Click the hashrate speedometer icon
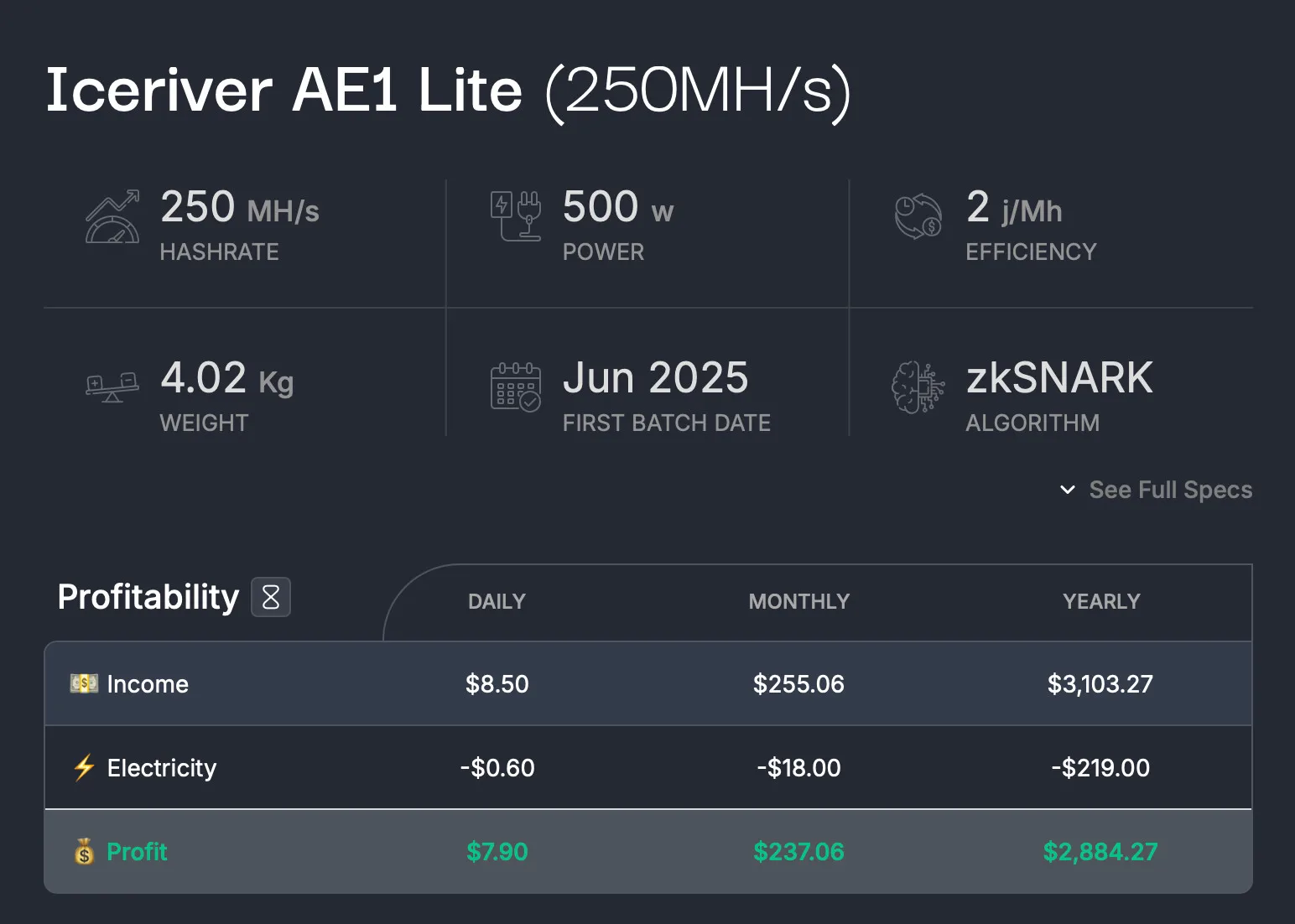Viewport: 1295px width, 924px height. 112,218
